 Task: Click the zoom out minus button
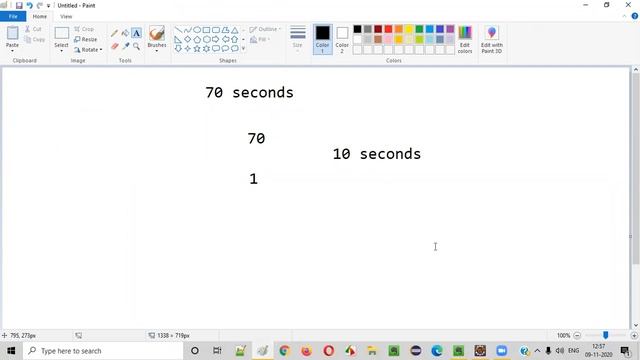(x=577, y=336)
